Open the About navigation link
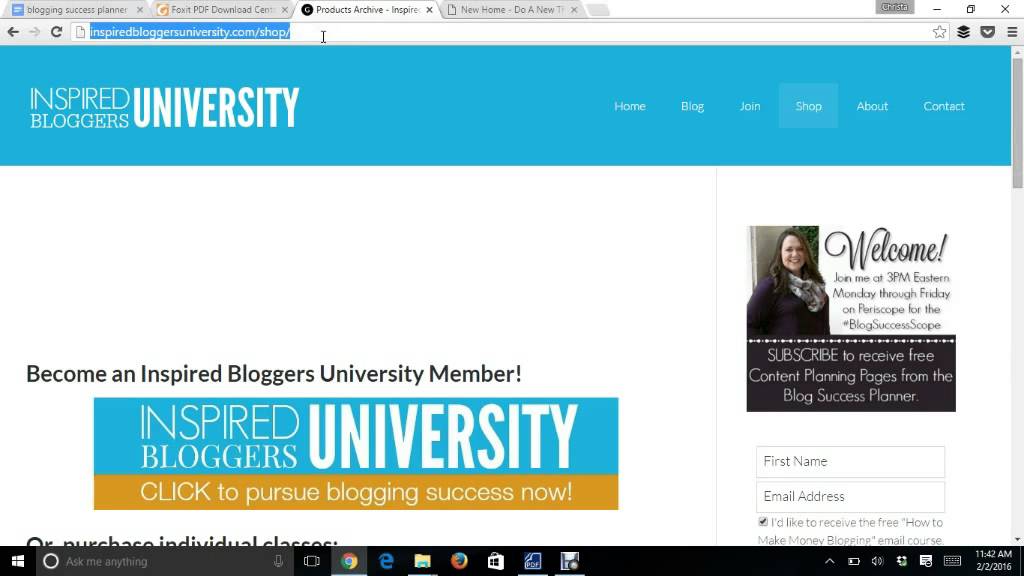 [x=872, y=106]
